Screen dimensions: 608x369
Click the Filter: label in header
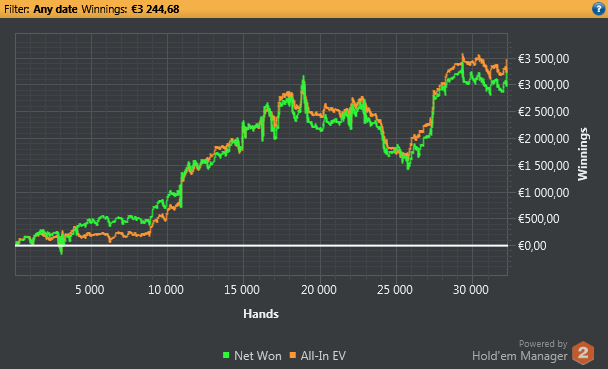point(17,9)
